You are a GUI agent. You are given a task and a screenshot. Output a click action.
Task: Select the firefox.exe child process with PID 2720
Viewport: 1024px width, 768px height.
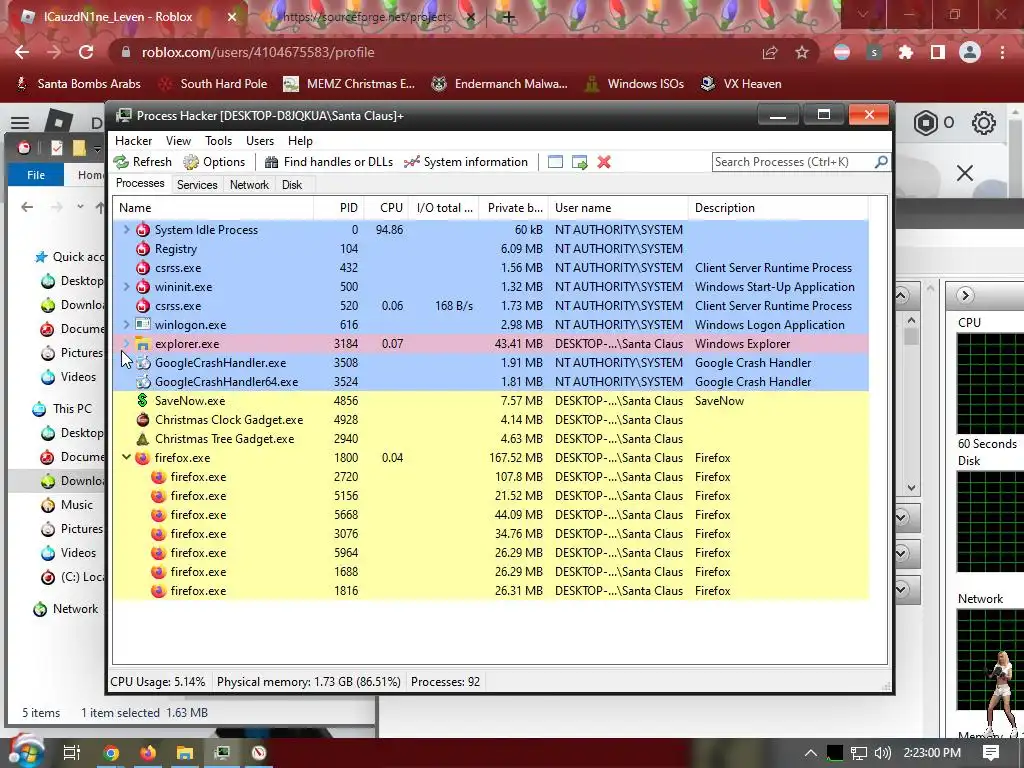tap(490, 477)
